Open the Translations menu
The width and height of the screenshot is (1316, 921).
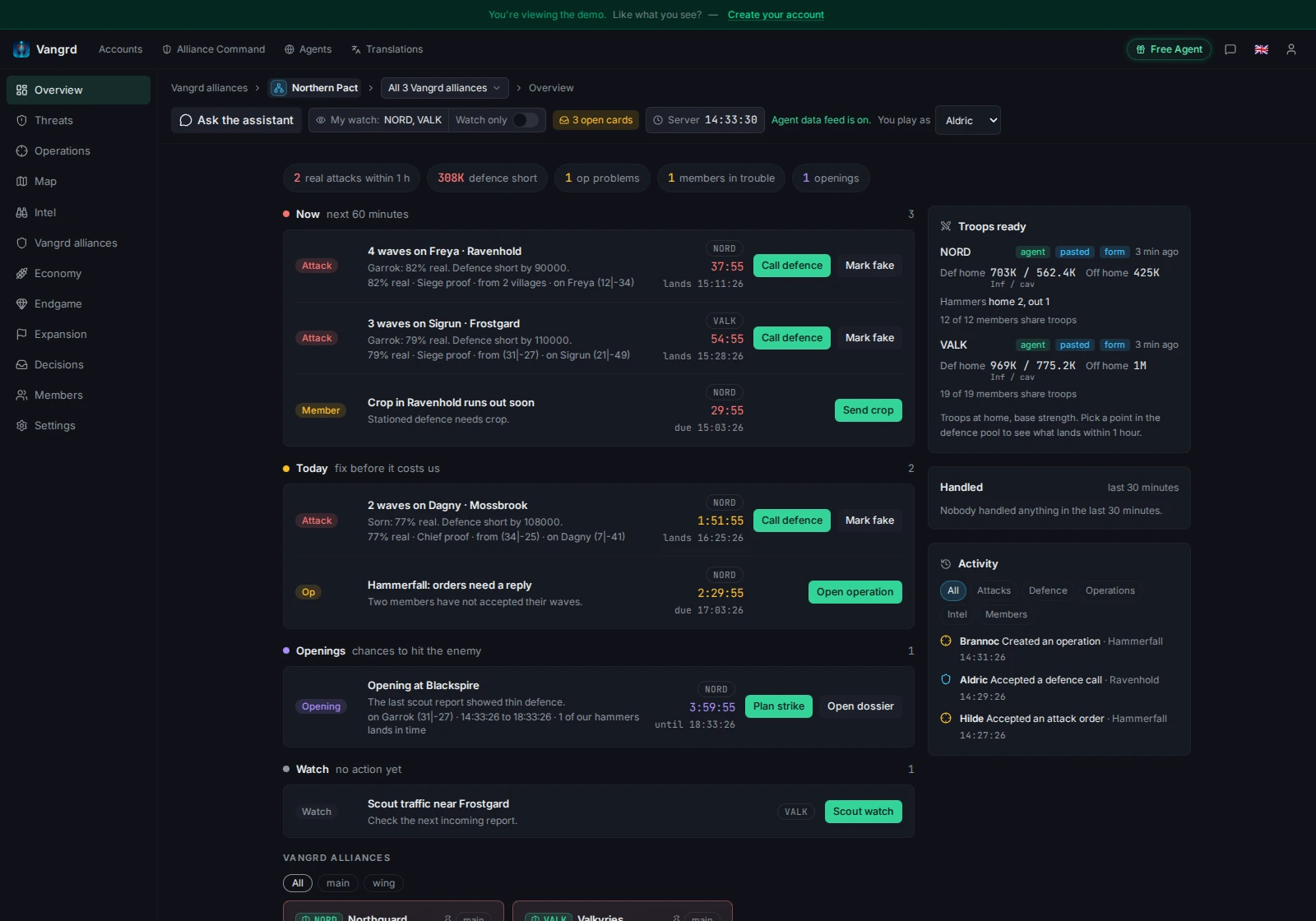coord(387,49)
